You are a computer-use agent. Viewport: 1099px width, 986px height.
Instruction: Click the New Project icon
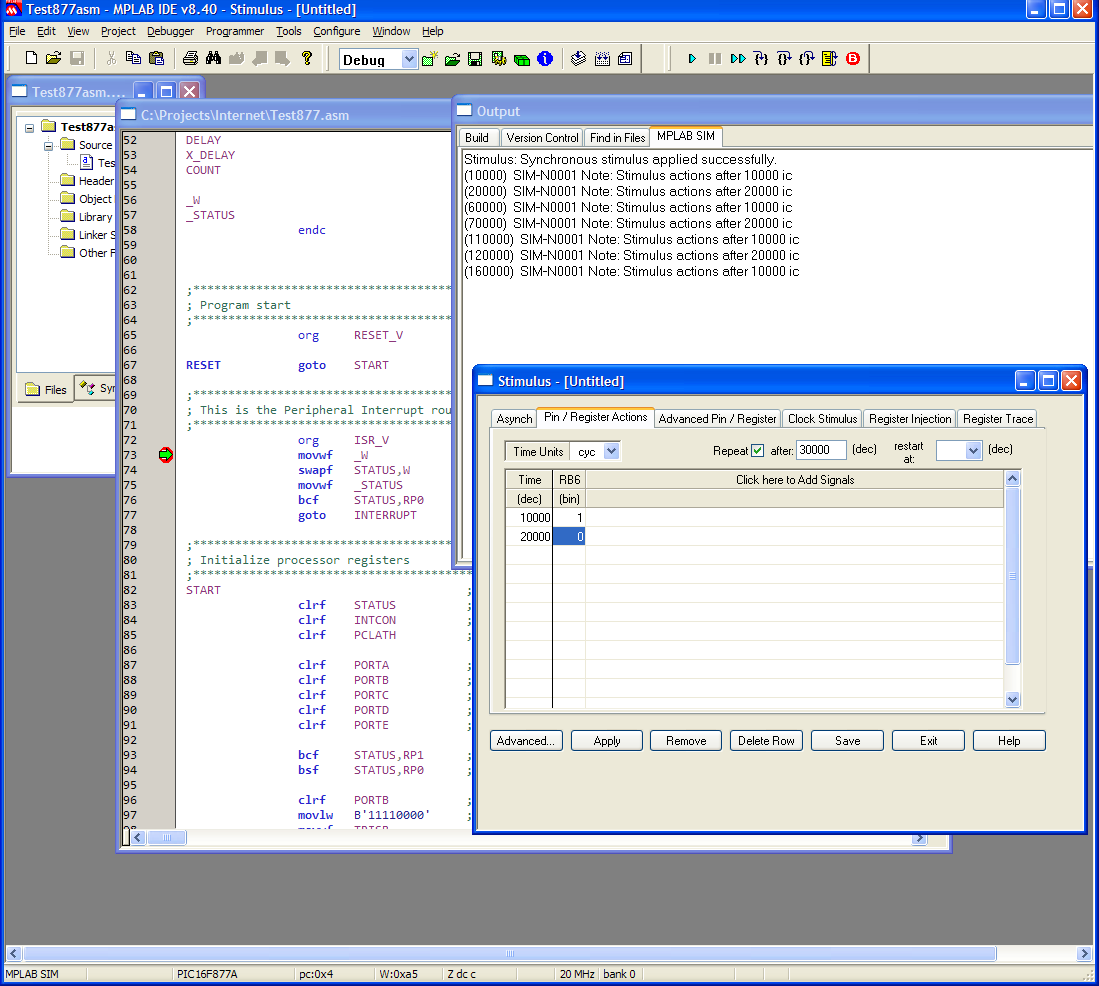430,59
